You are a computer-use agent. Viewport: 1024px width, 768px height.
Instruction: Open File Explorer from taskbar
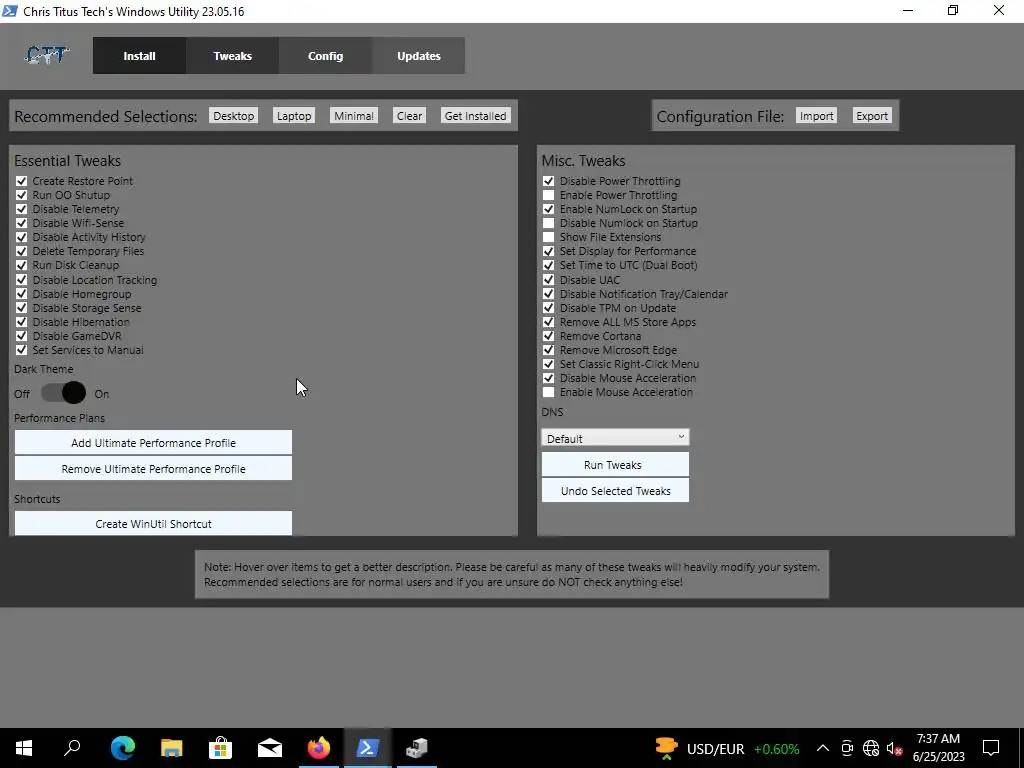pos(172,748)
